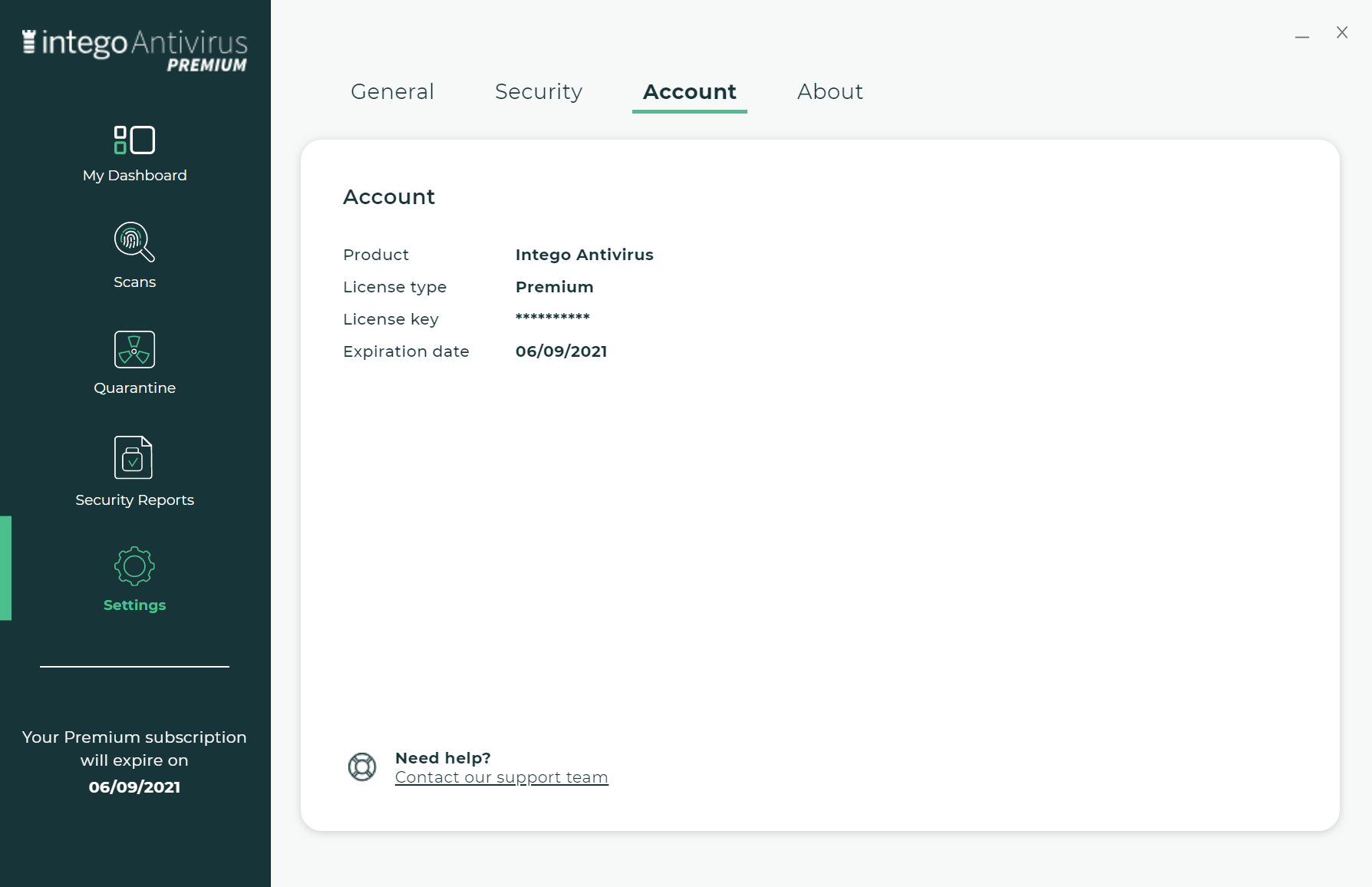Image resolution: width=1372 pixels, height=887 pixels.
Task: Click the Settings label in sidebar
Action: [135, 605]
